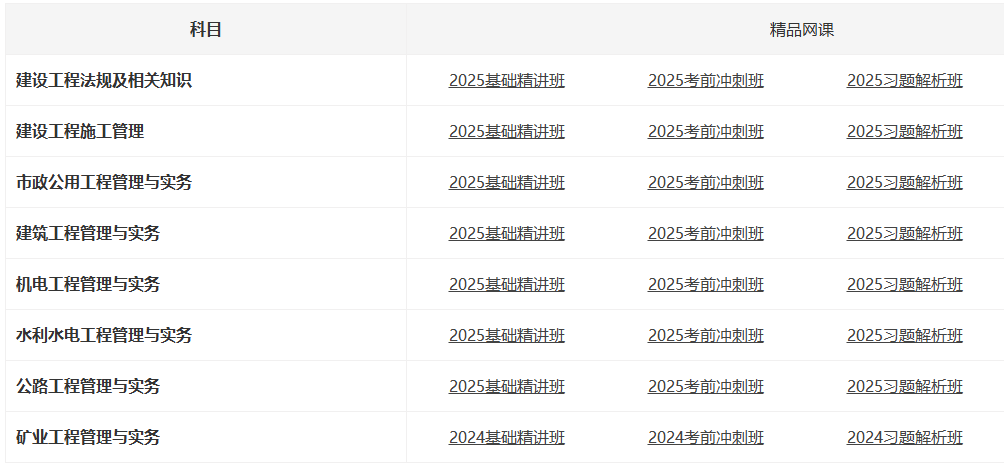Open 2024基础精讲班 for 矿业工程管理与实务
1004x467 pixels.
(506, 438)
